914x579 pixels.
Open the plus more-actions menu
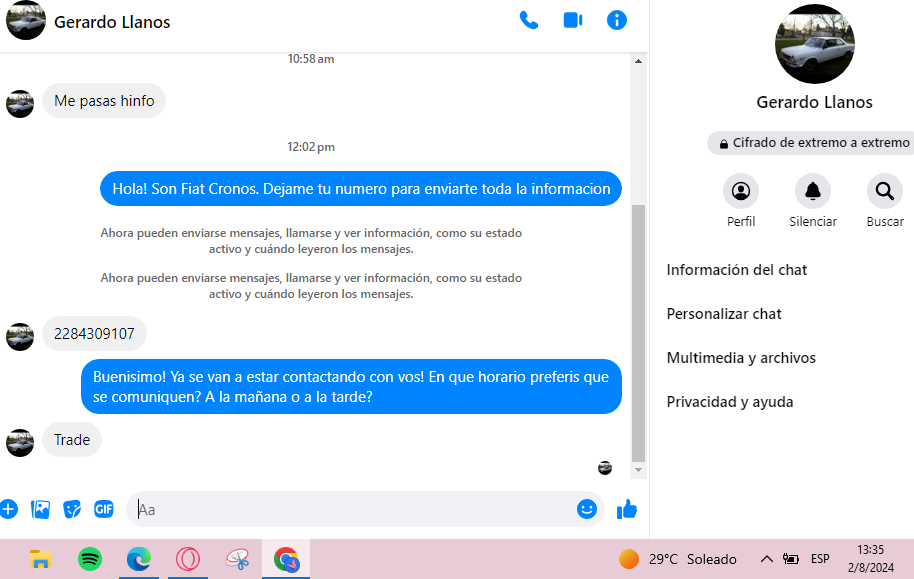coord(8,509)
